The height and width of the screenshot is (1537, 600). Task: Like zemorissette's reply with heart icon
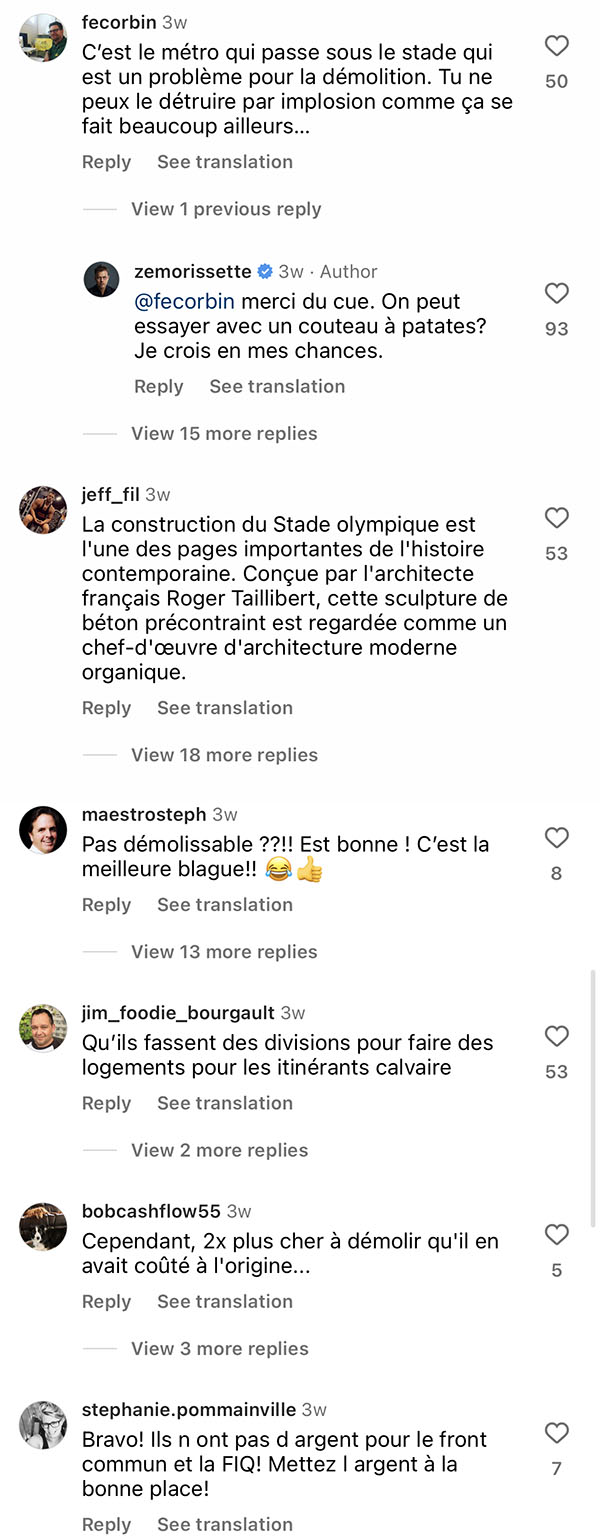[556, 293]
